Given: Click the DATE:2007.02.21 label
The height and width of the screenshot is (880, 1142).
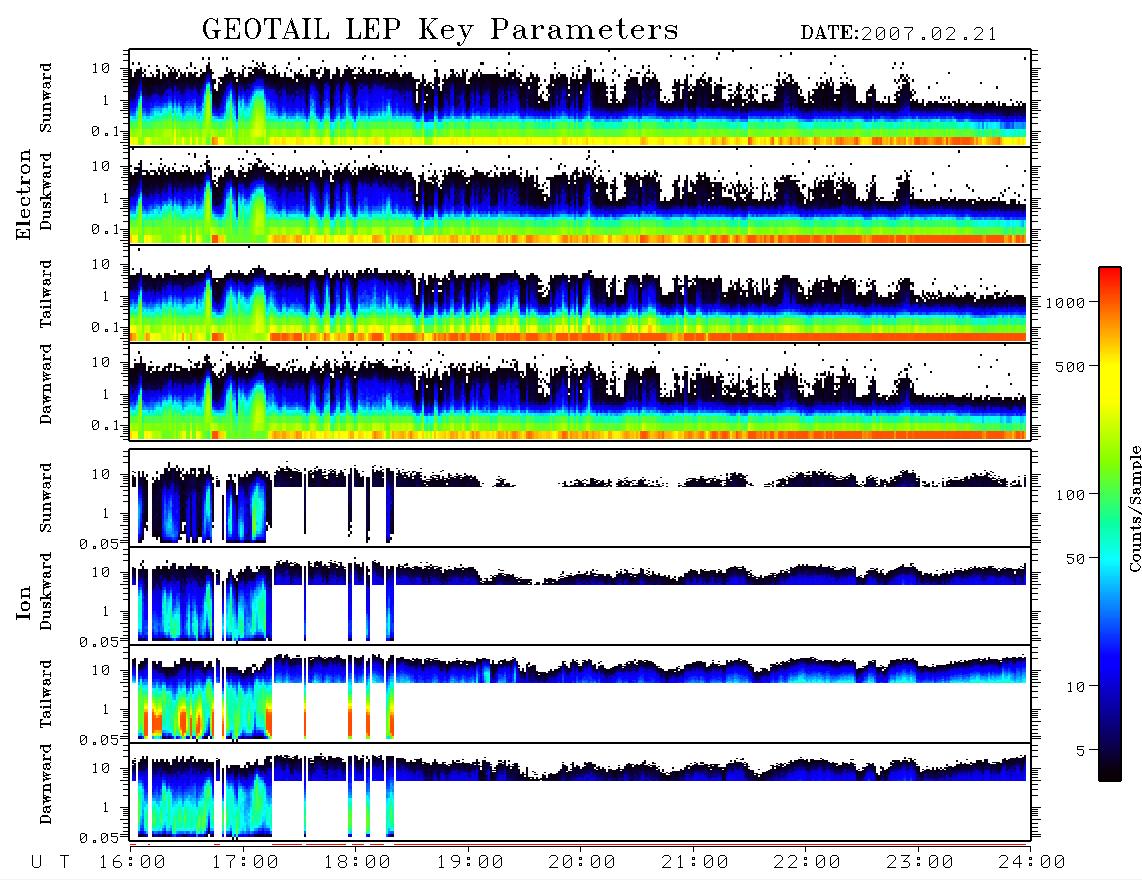Looking at the screenshot, I should tap(899, 34).
